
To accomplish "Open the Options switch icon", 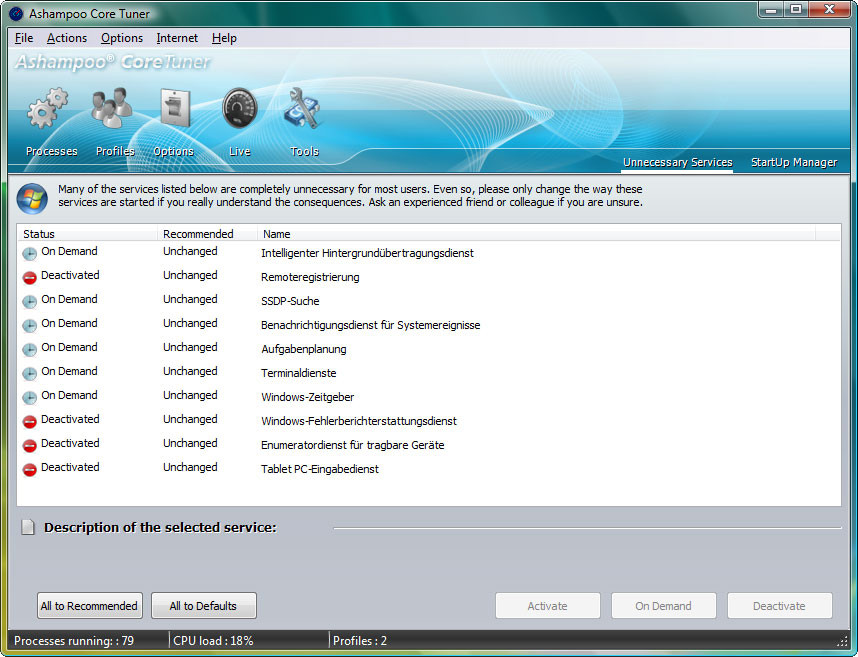I will (x=175, y=108).
